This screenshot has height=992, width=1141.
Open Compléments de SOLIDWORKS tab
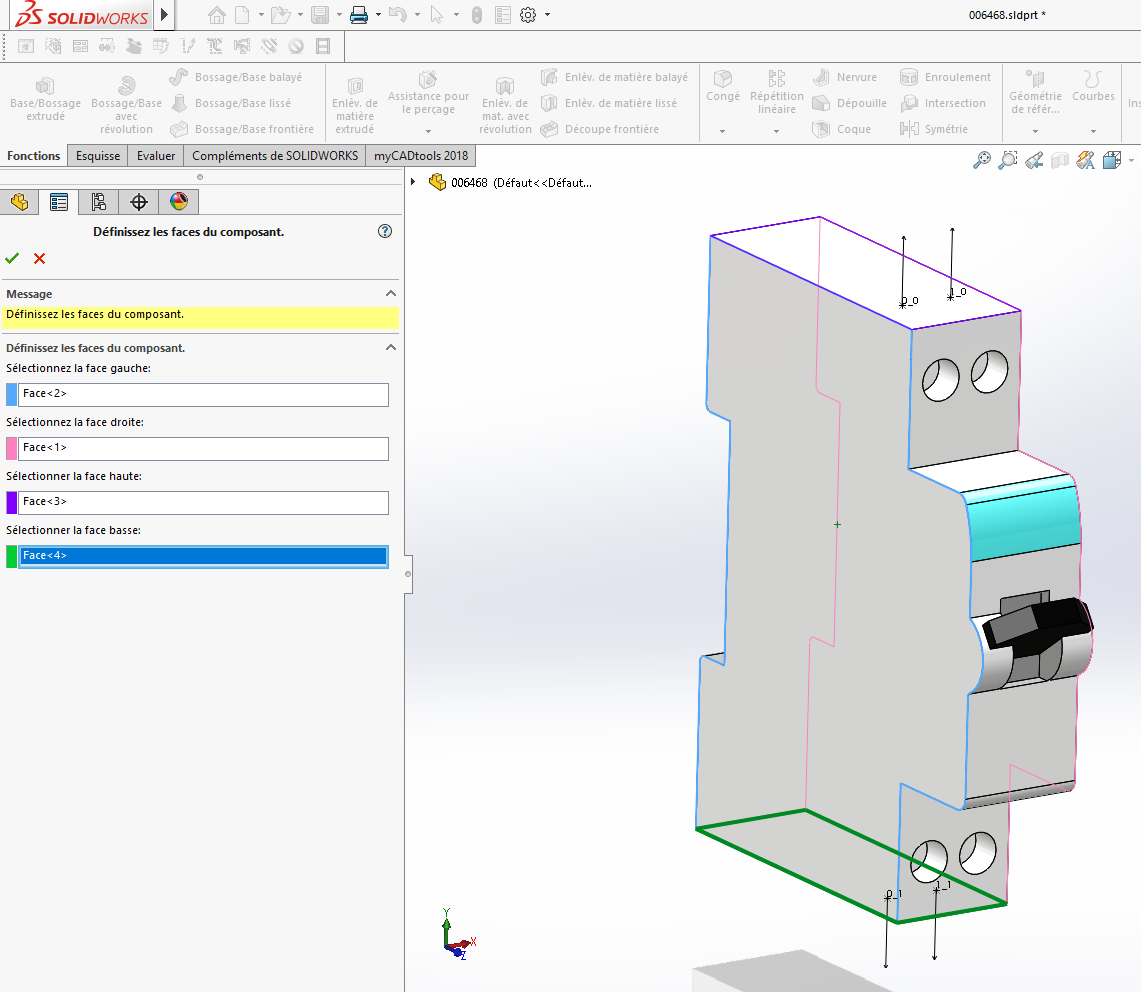coord(274,156)
